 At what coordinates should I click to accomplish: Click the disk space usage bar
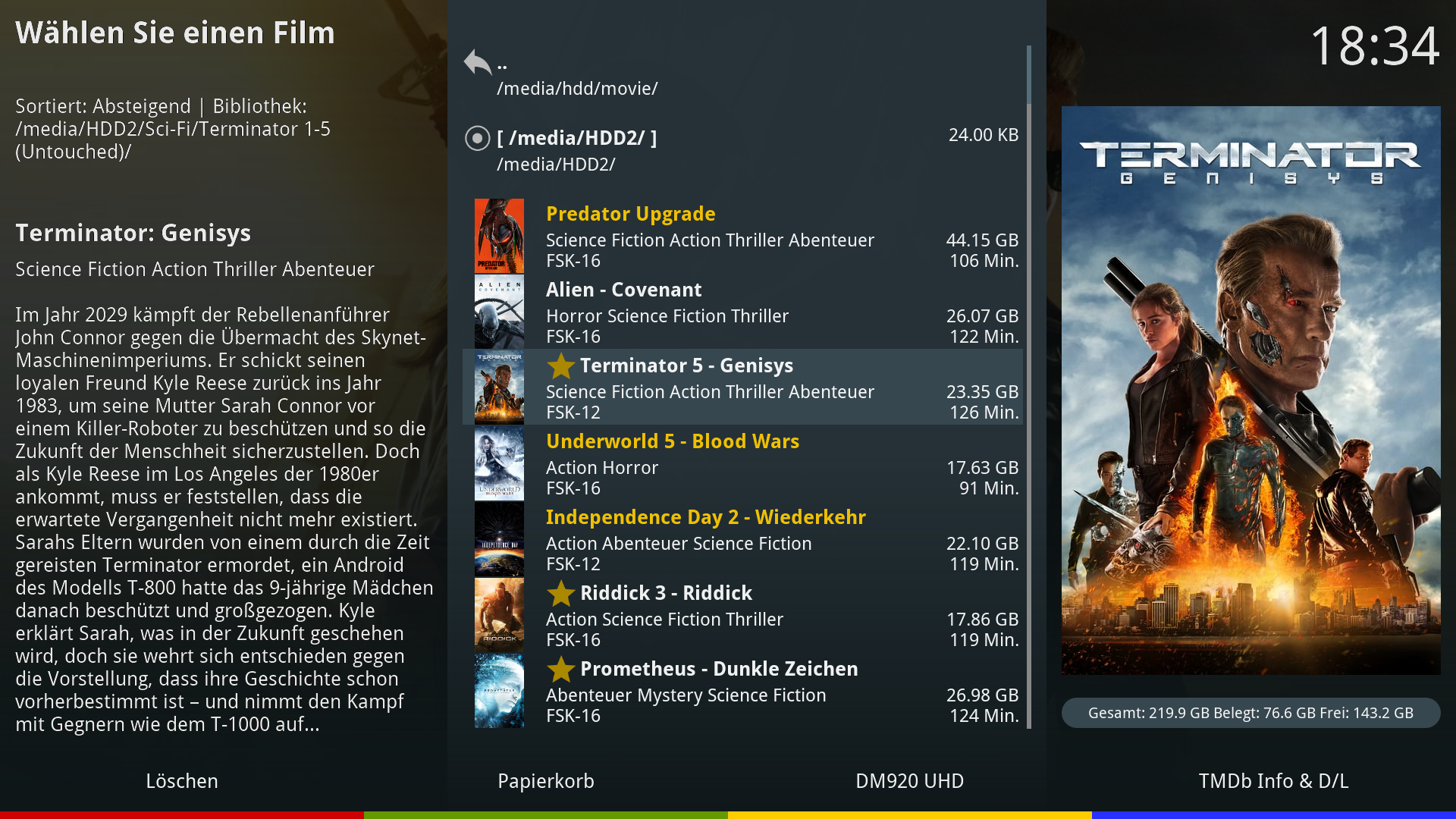[1250, 713]
